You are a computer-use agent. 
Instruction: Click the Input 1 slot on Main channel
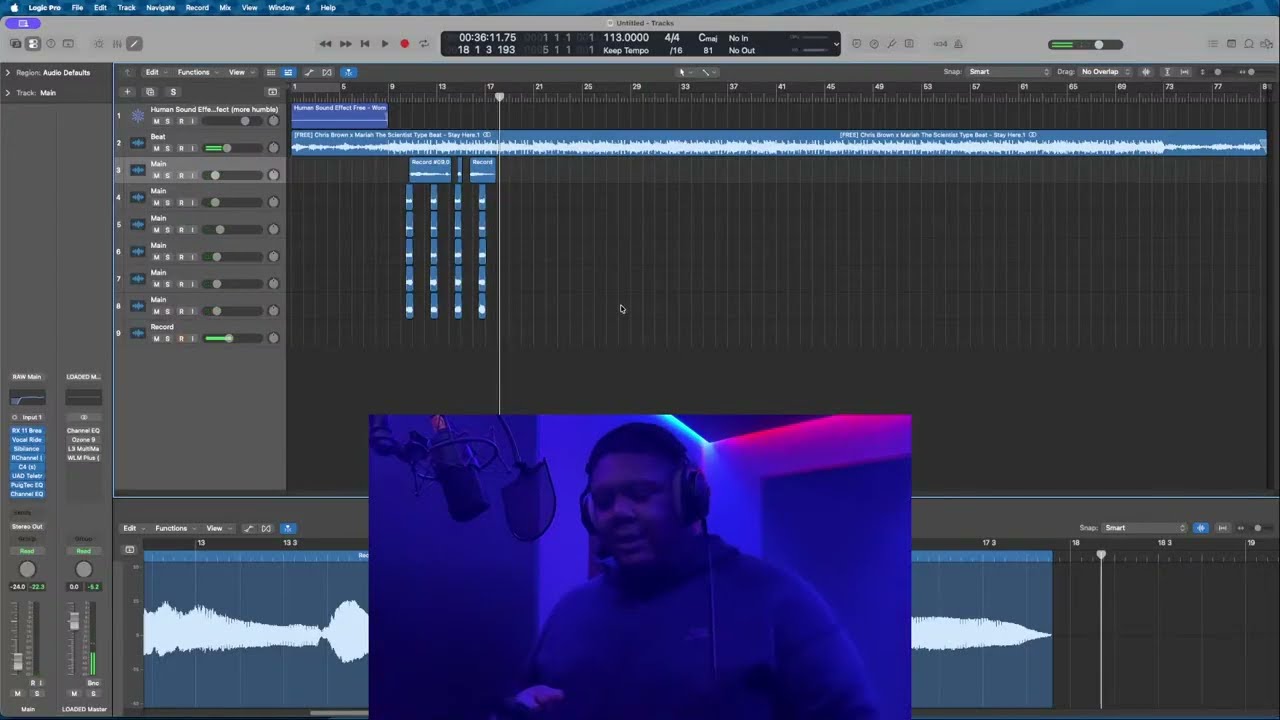click(31, 417)
